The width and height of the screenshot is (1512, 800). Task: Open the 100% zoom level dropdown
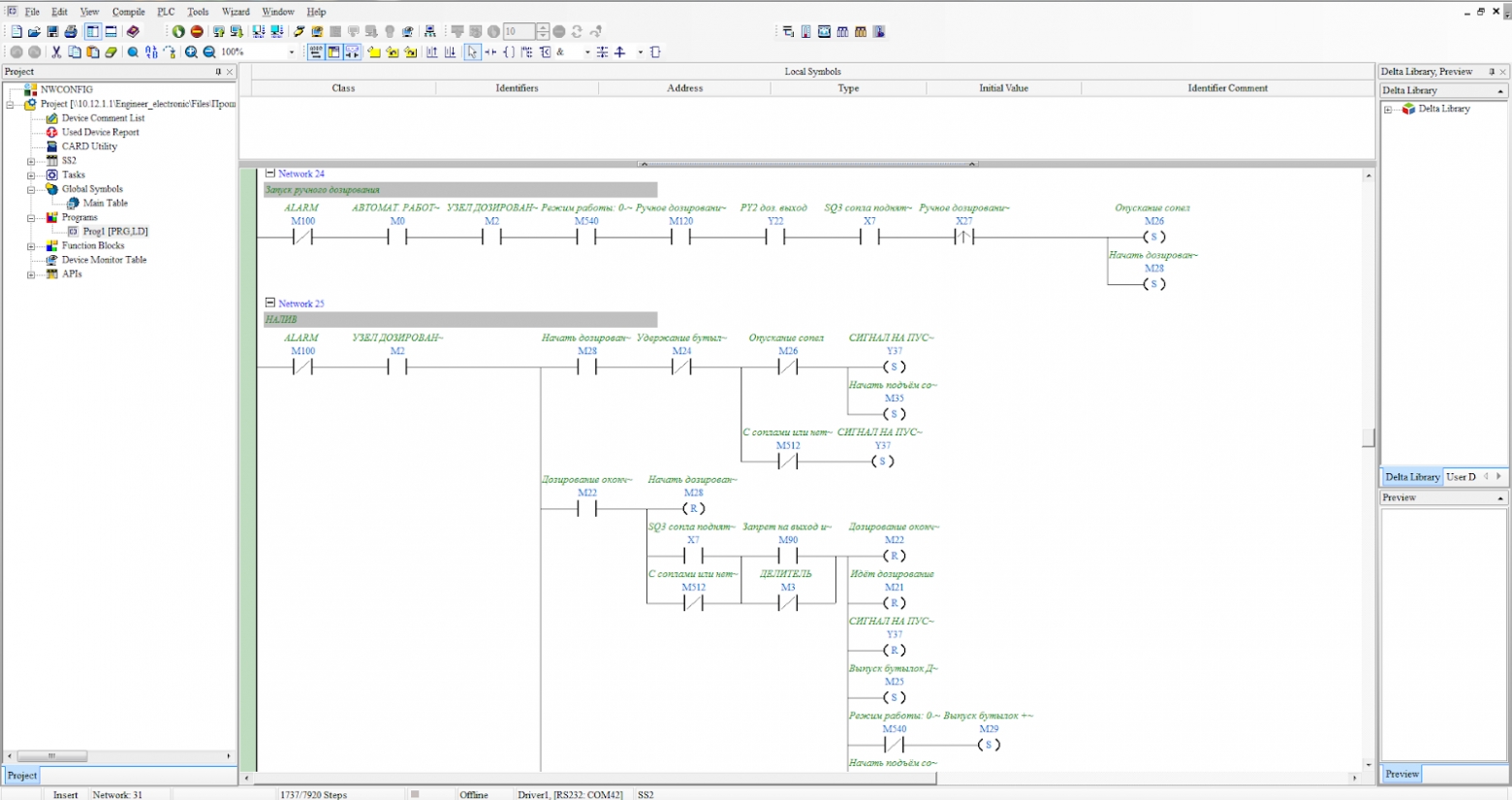point(292,52)
